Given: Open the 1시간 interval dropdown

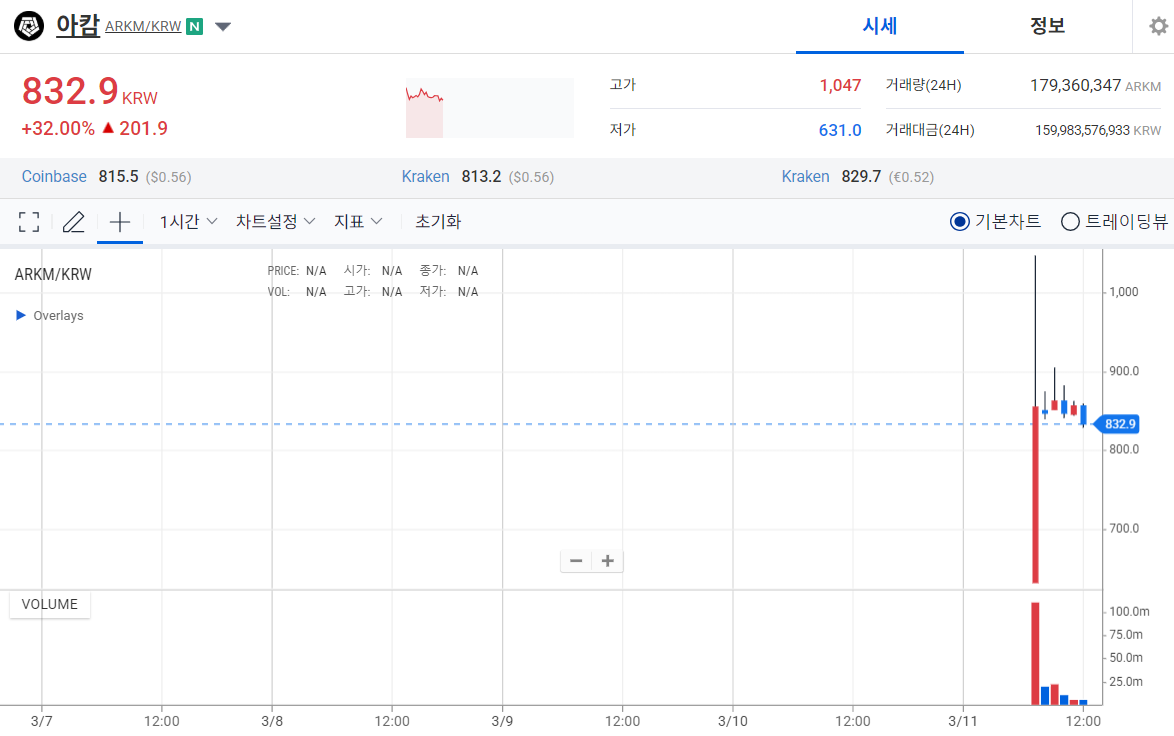Looking at the screenshot, I should coord(188,222).
